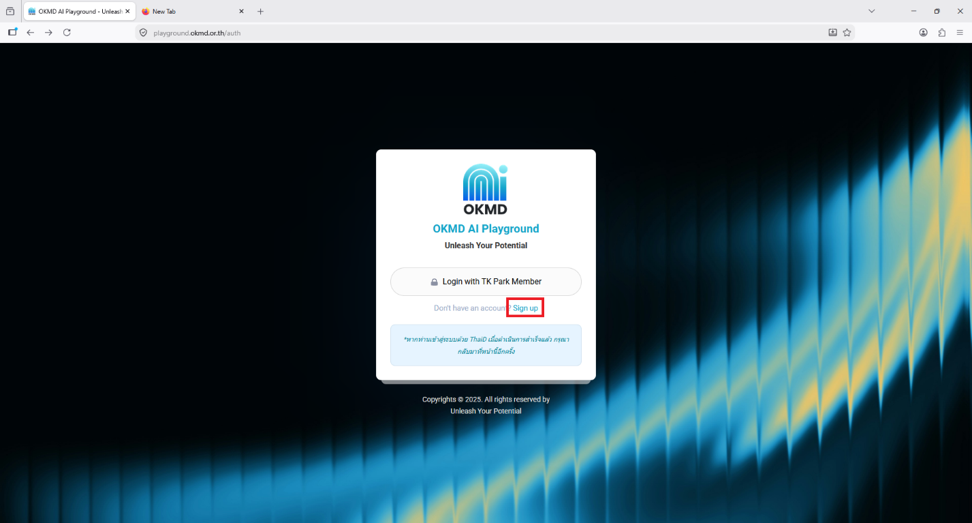Click the lock icon on login button

434,282
